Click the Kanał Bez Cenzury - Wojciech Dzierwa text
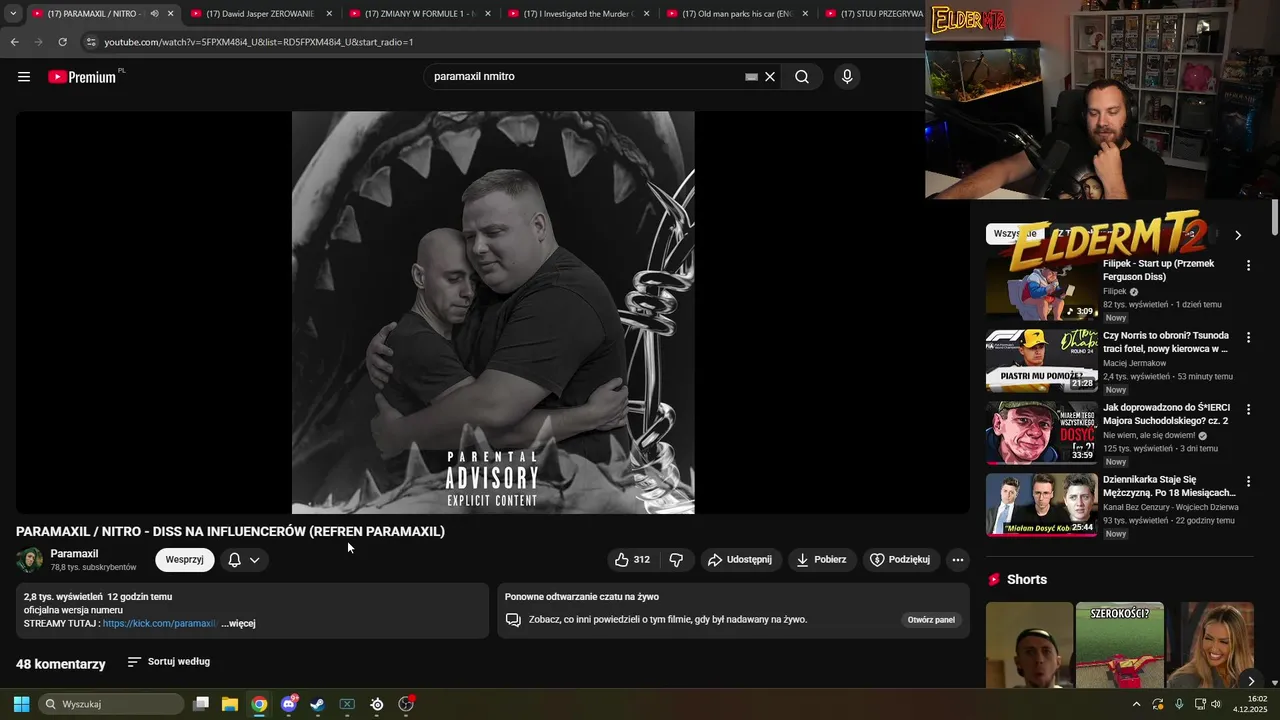 pos(1169,507)
